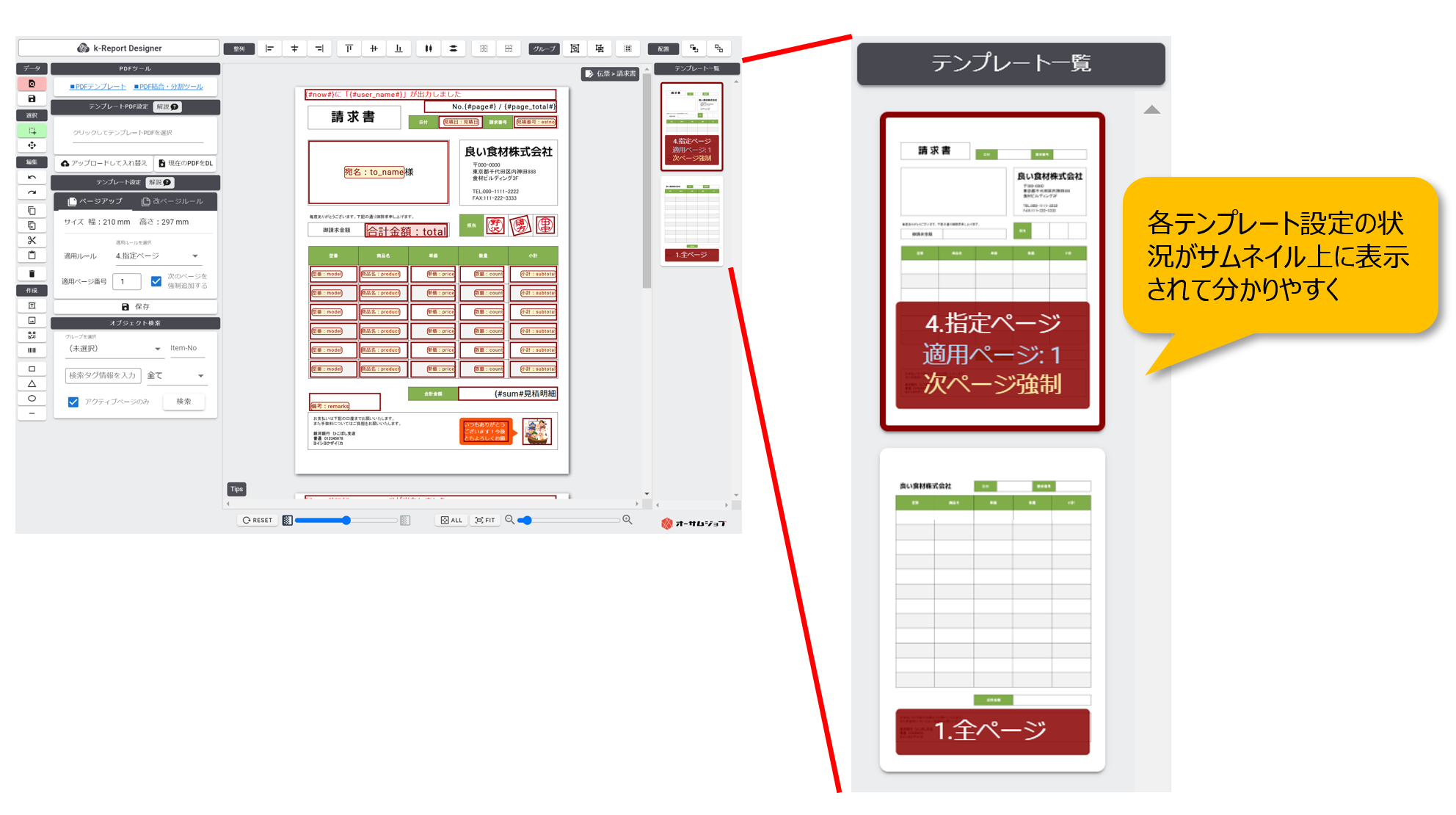This screenshot has height=815, width=1456.
Task: Expand the グループを選択 dropdown
Action: point(114,349)
